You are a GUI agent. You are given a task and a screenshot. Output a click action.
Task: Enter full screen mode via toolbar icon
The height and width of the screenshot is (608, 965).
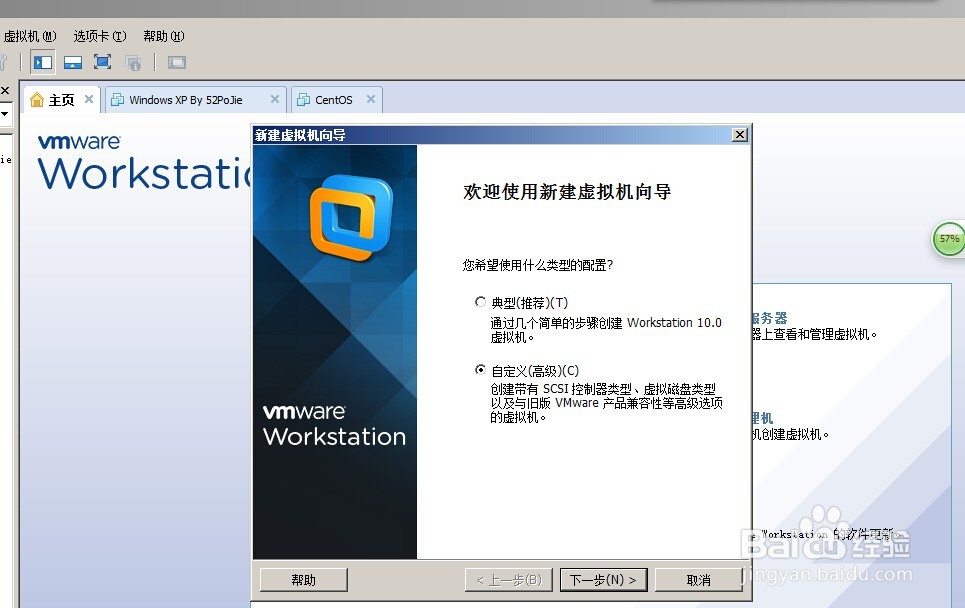pos(102,62)
